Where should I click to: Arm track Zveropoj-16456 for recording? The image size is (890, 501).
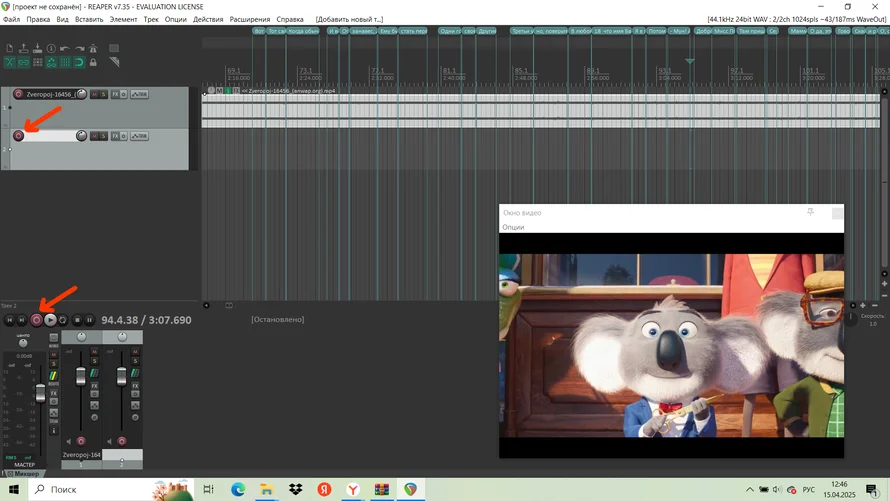coord(19,94)
